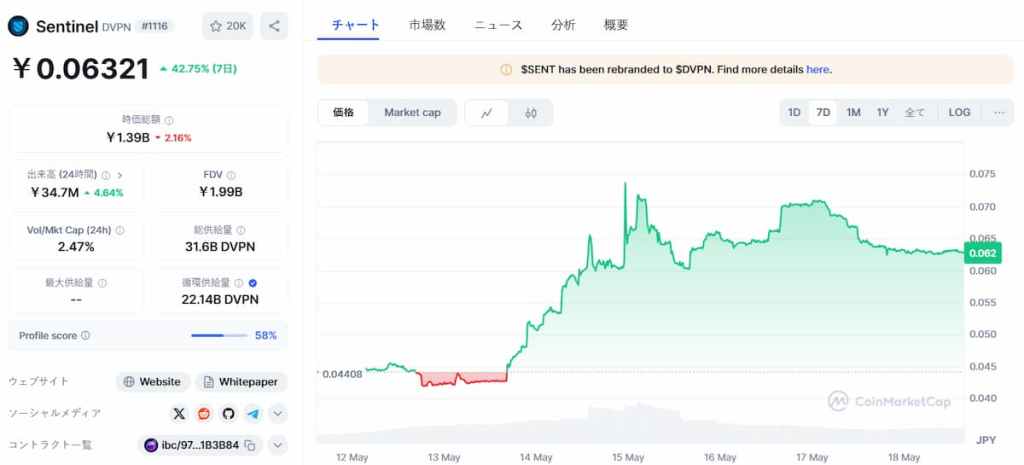The image size is (1024, 465).
Task: Open the chart more options (…) button
Action: click(999, 112)
